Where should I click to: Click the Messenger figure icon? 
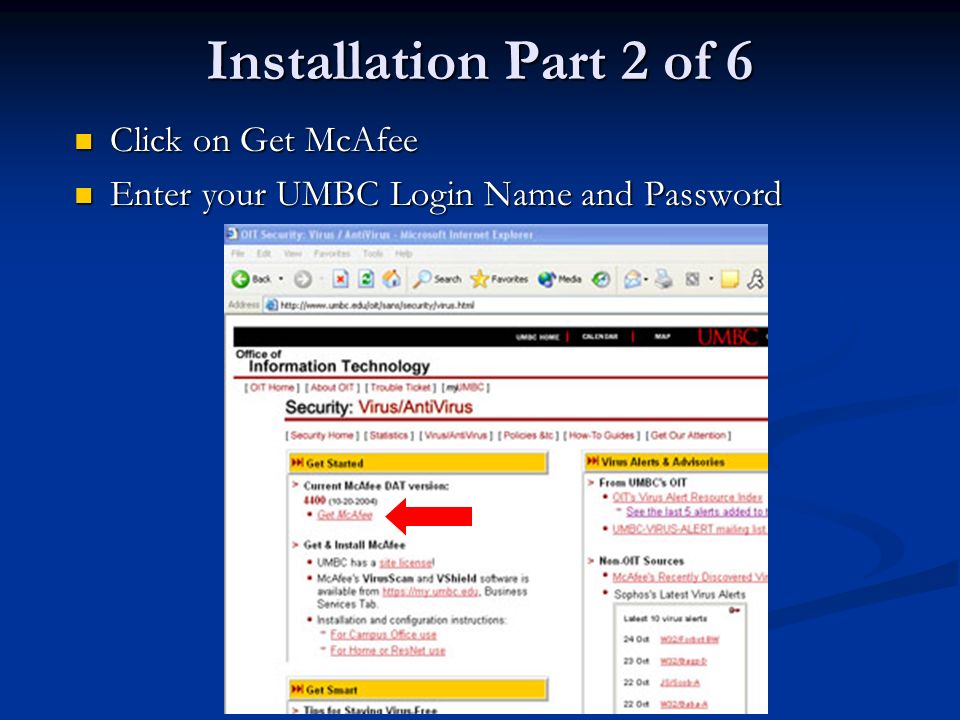pyautogui.click(x=756, y=279)
